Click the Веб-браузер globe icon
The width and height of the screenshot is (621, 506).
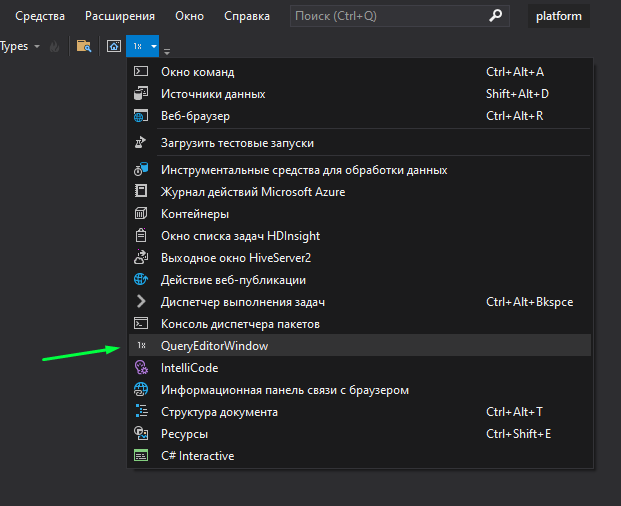pos(141,116)
